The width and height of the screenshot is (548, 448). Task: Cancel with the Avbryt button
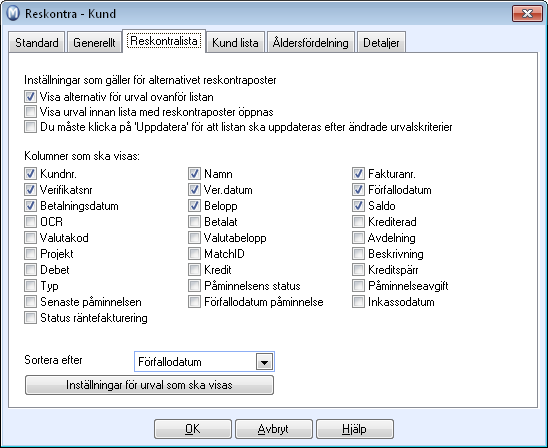click(274, 429)
